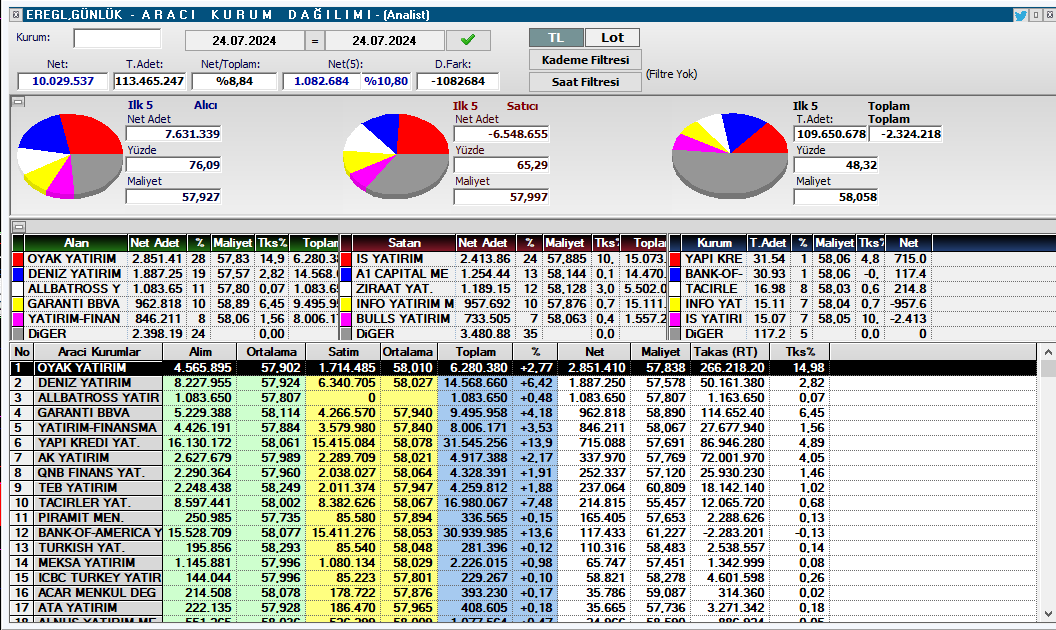Open the Kademe Filtresi filter
Screen dimensions: 1056x630
click(585, 60)
